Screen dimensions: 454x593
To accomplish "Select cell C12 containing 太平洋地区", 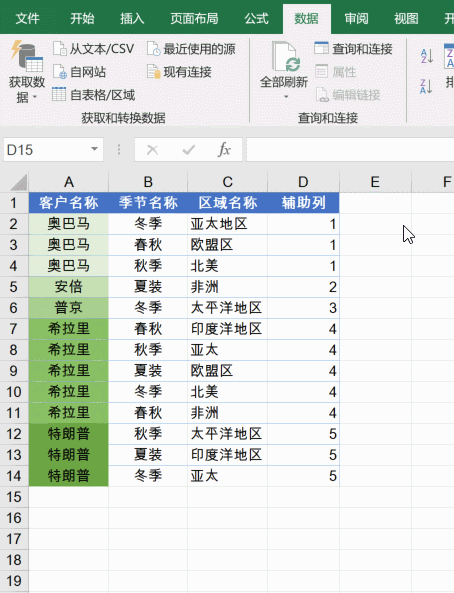I will point(227,434).
